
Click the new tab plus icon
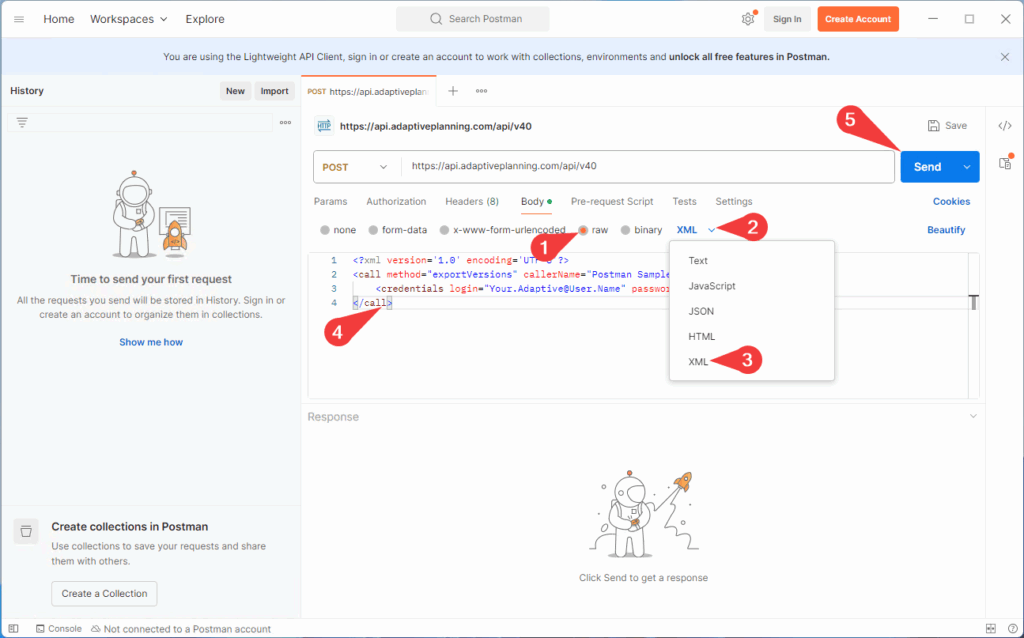[x=453, y=91]
